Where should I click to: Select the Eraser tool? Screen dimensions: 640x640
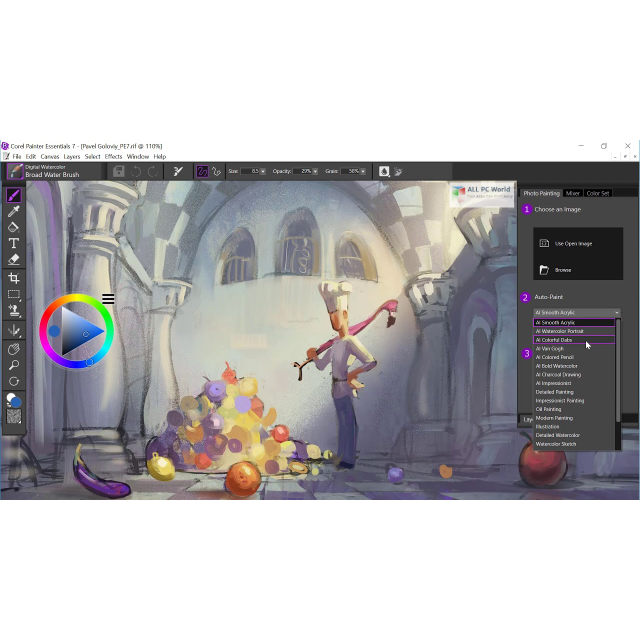pyautogui.click(x=14, y=259)
